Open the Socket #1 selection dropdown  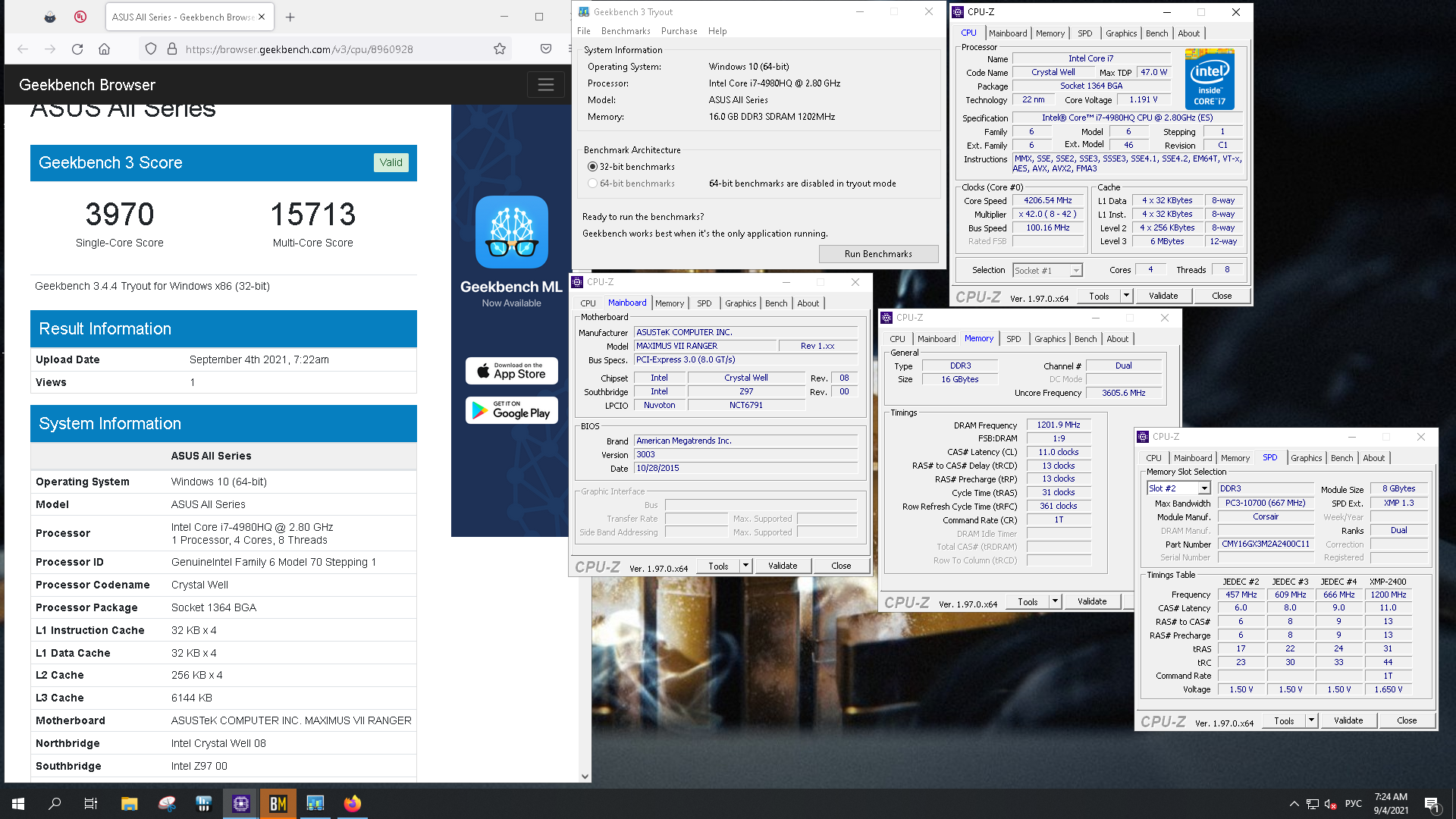point(1076,271)
